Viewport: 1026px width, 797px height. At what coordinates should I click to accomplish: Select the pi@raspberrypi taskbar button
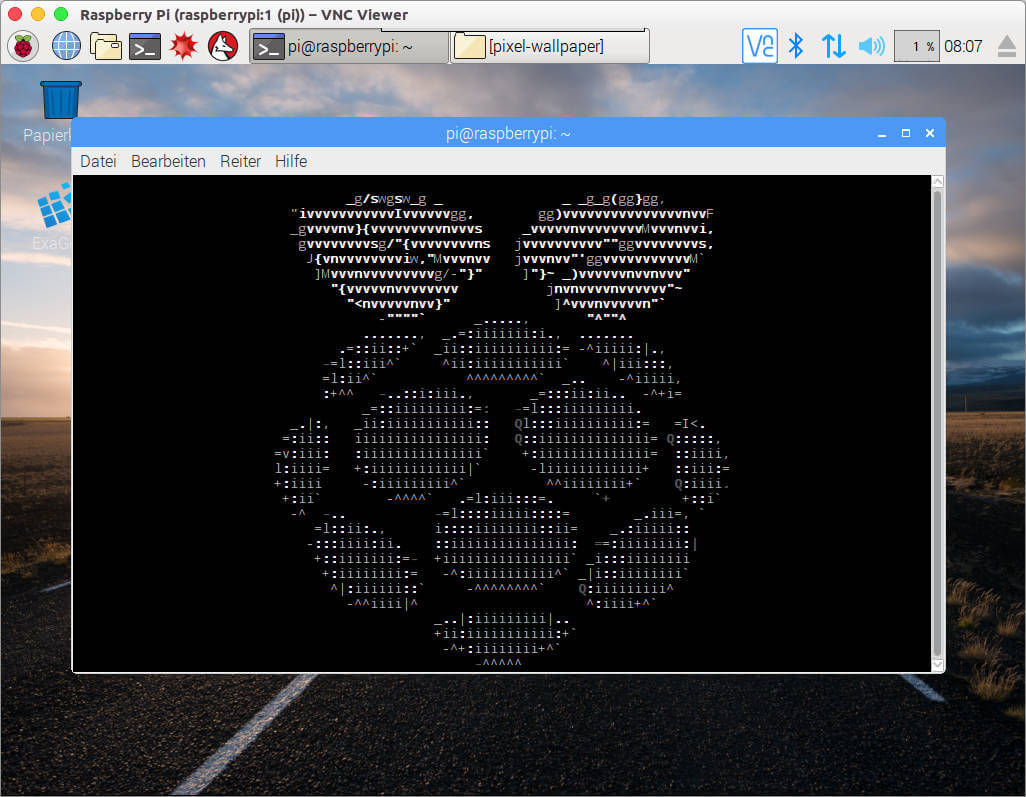pos(348,46)
